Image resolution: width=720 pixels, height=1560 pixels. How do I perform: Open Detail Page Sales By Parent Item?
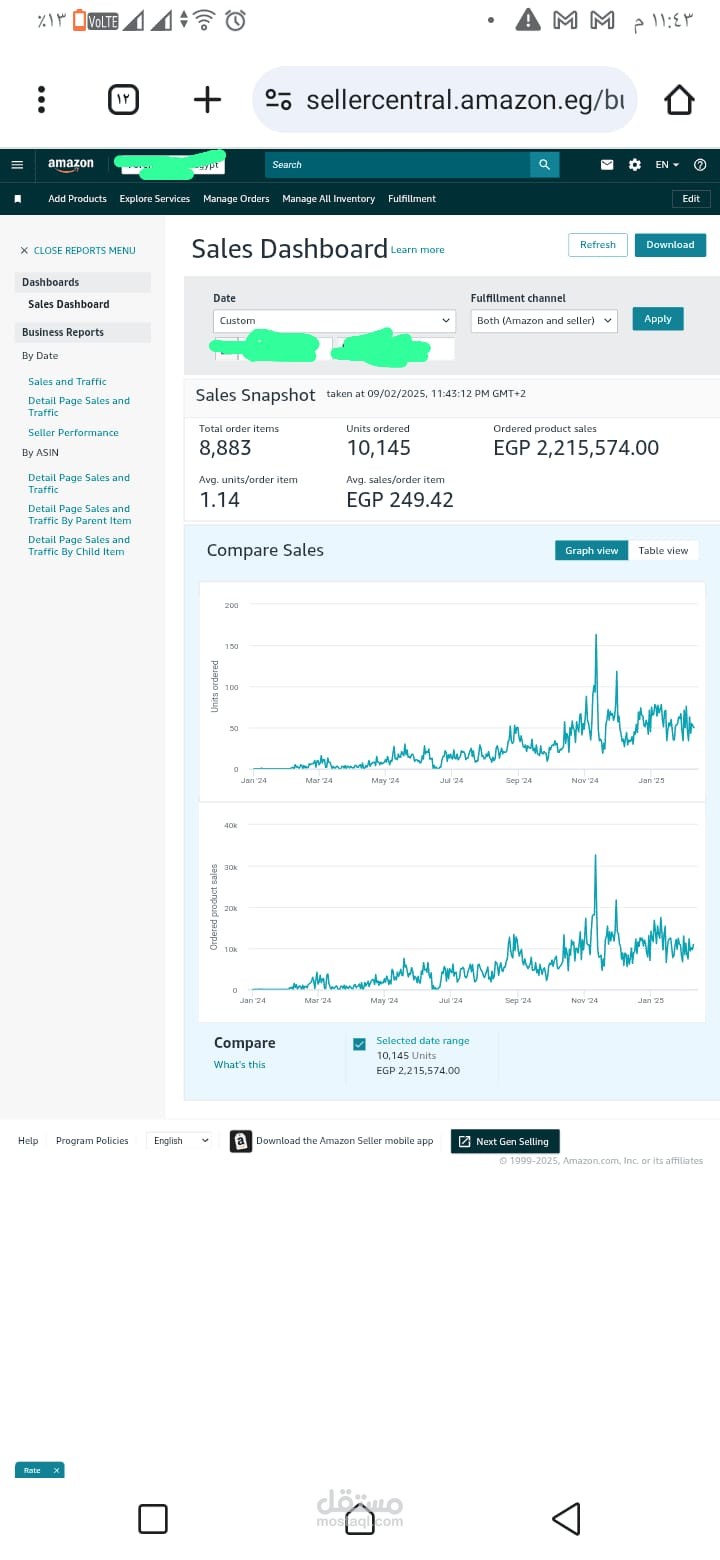[x=80, y=515]
